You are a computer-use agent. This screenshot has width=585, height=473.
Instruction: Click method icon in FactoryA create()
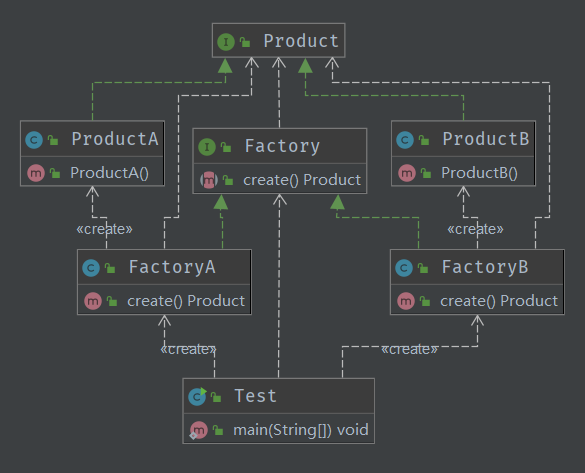click(x=93, y=301)
